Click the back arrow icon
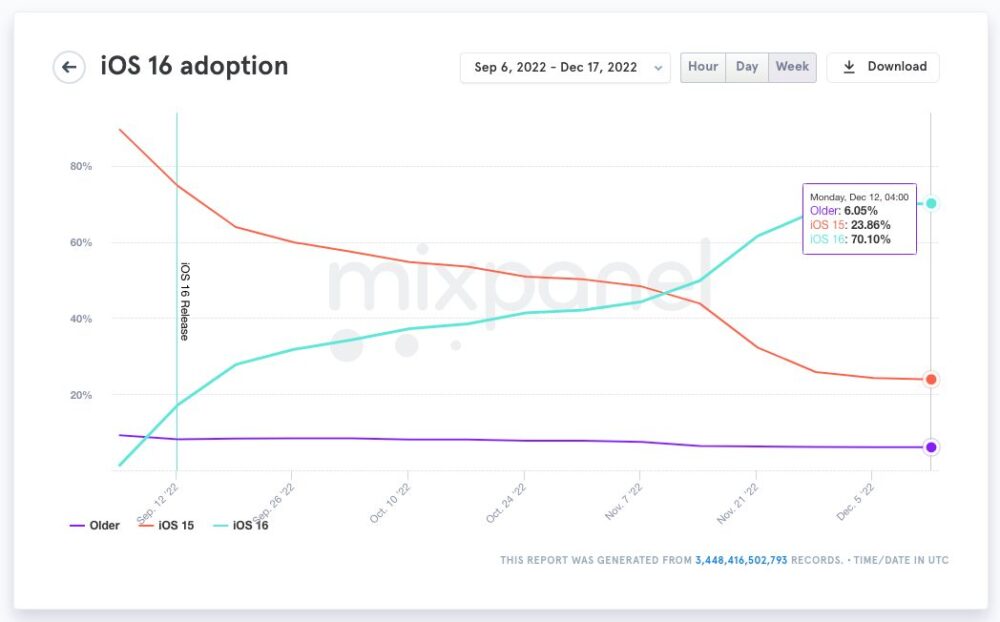Viewport: 1000px width, 622px height. (68, 67)
